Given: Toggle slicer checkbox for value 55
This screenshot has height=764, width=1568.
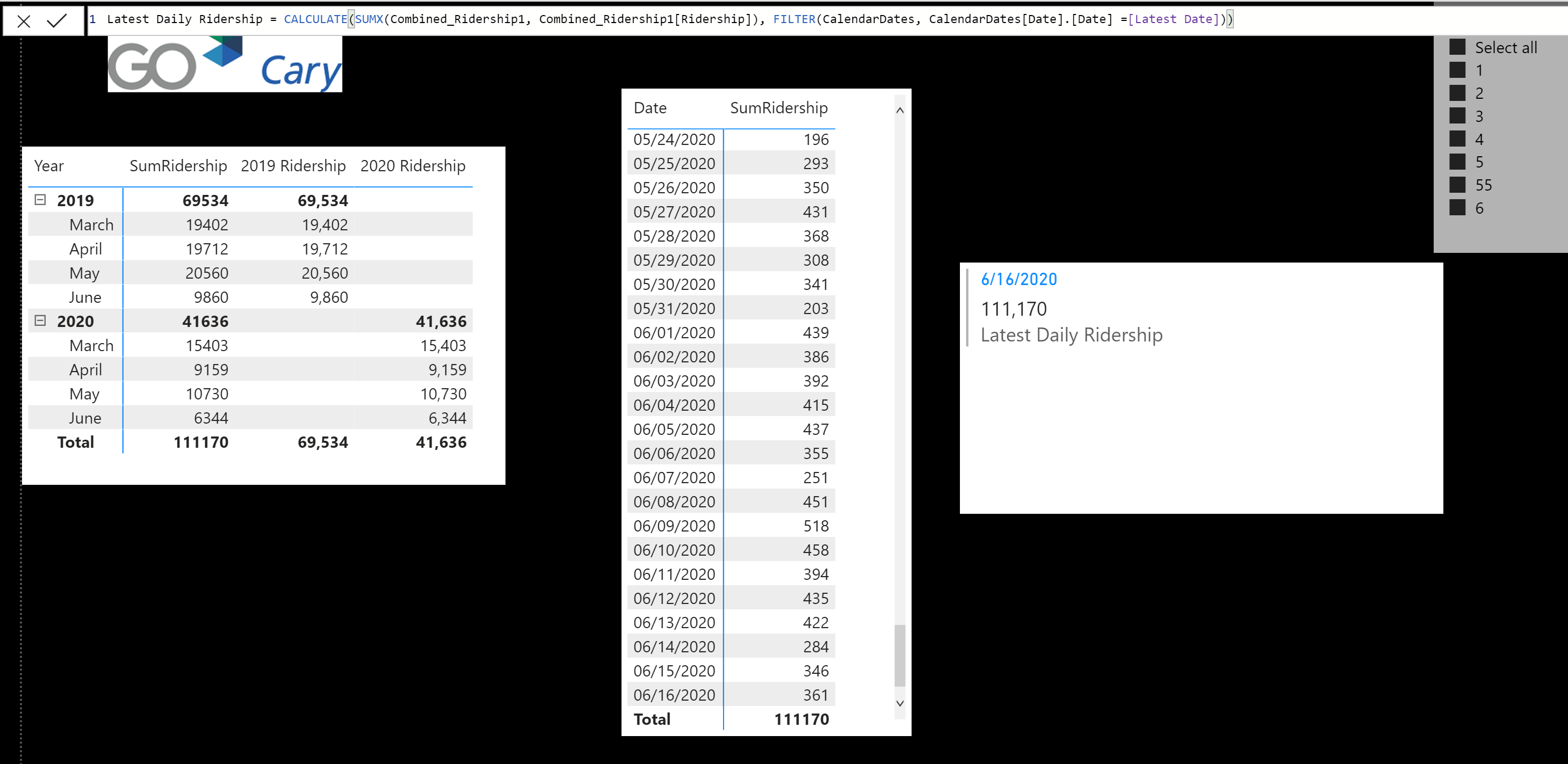Looking at the screenshot, I should click(1457, 185).
